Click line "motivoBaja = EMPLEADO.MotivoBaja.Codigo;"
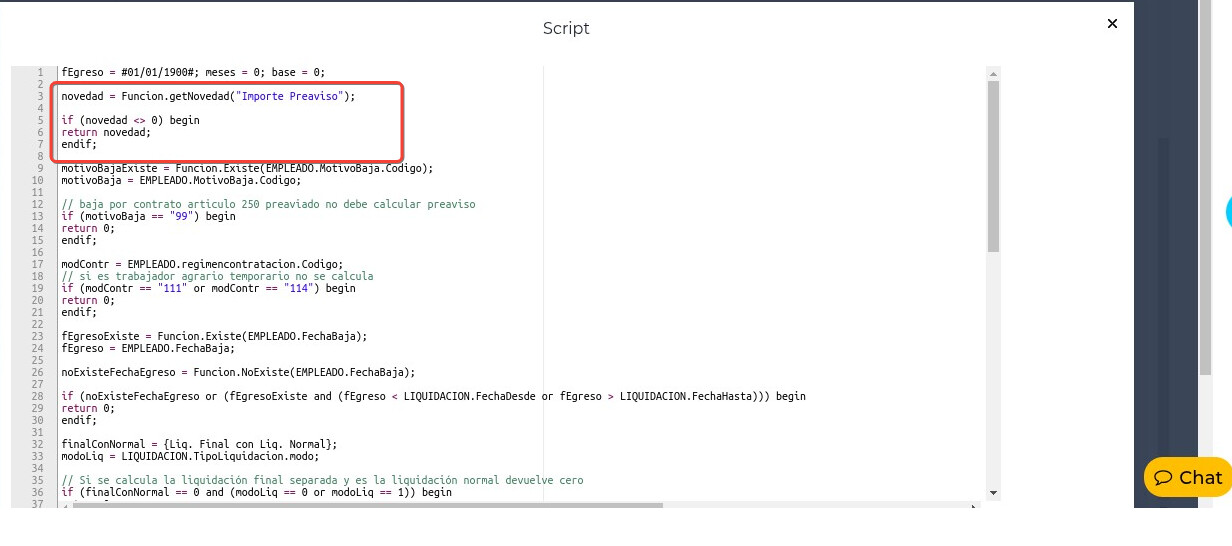The height and width of the screenshot is (546, 1232). pyautogui.click(x=181, y=180)
